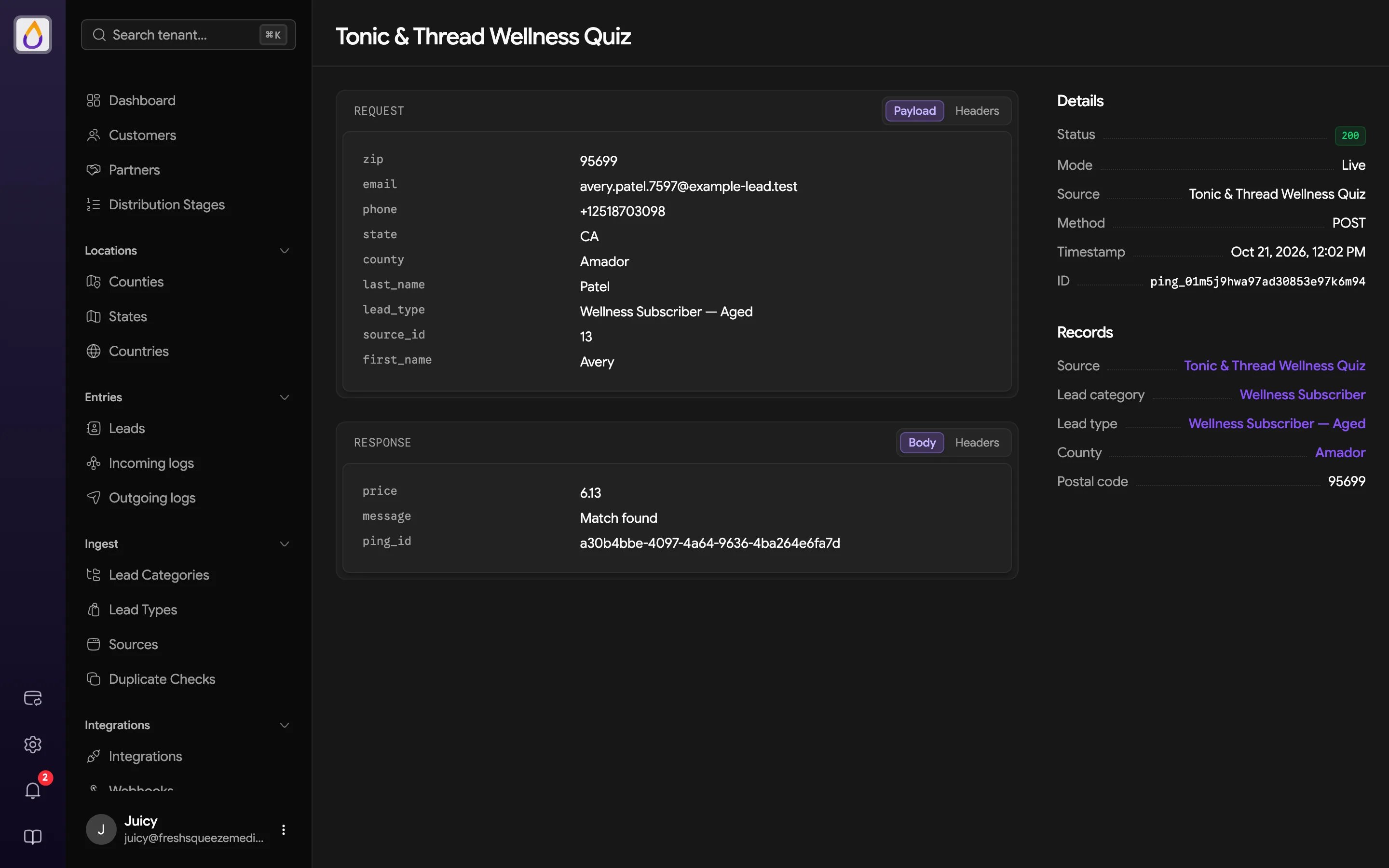Click the ping ID value in Details
1389x868 pixels.
[1257, 281]
